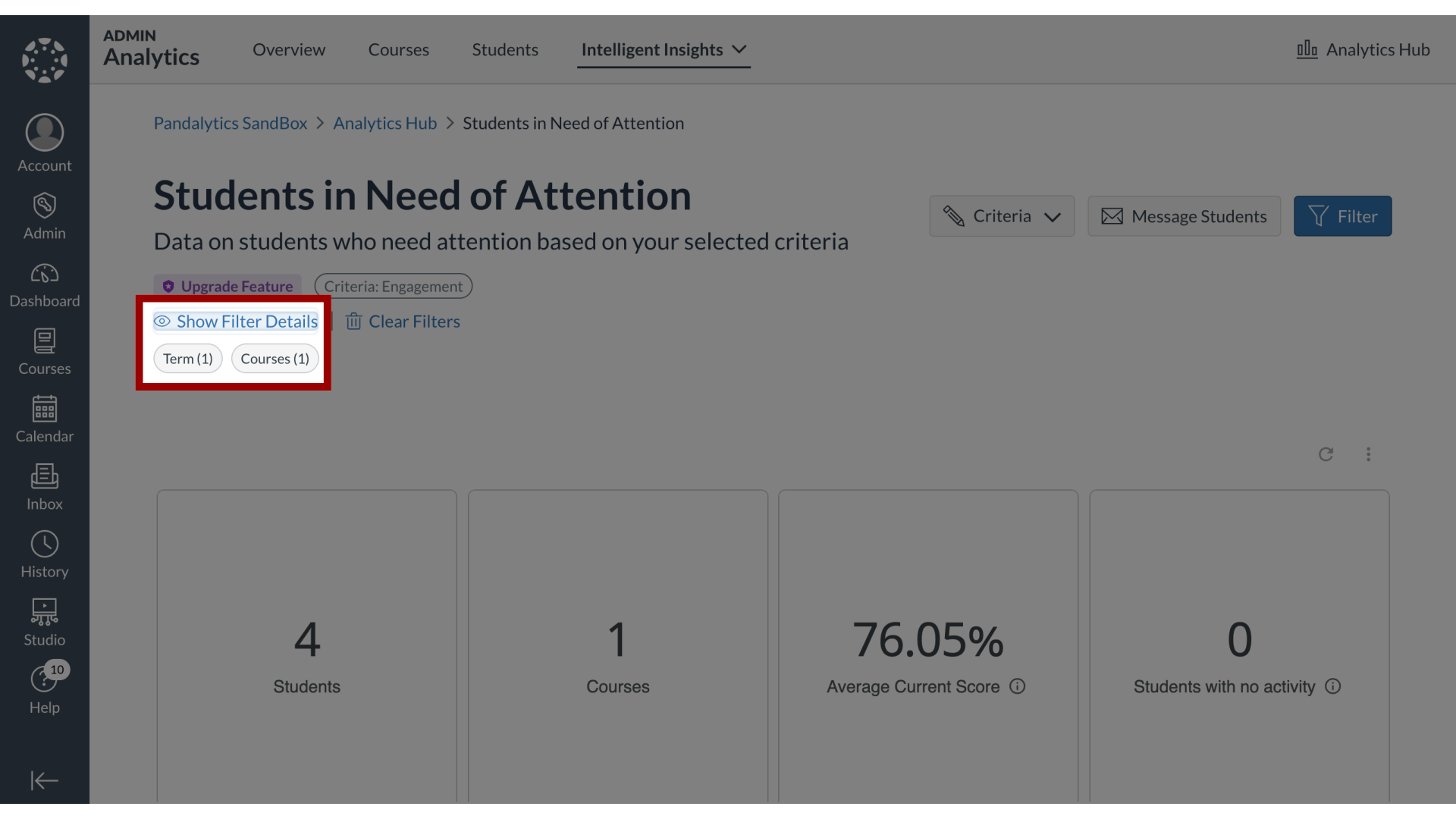Screen dimensions: 1456x819
Task: Select the Students tab
Action: pos(505,49)
